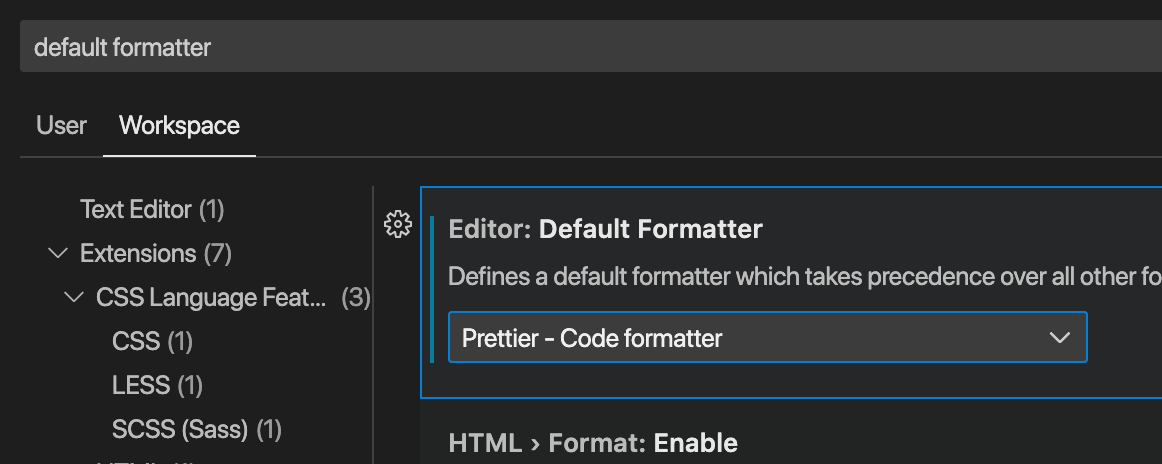Viewport: 1162px width, 464px height.
Task: Collapse the CSS Language Features chevron
Action: pos(73,298)
